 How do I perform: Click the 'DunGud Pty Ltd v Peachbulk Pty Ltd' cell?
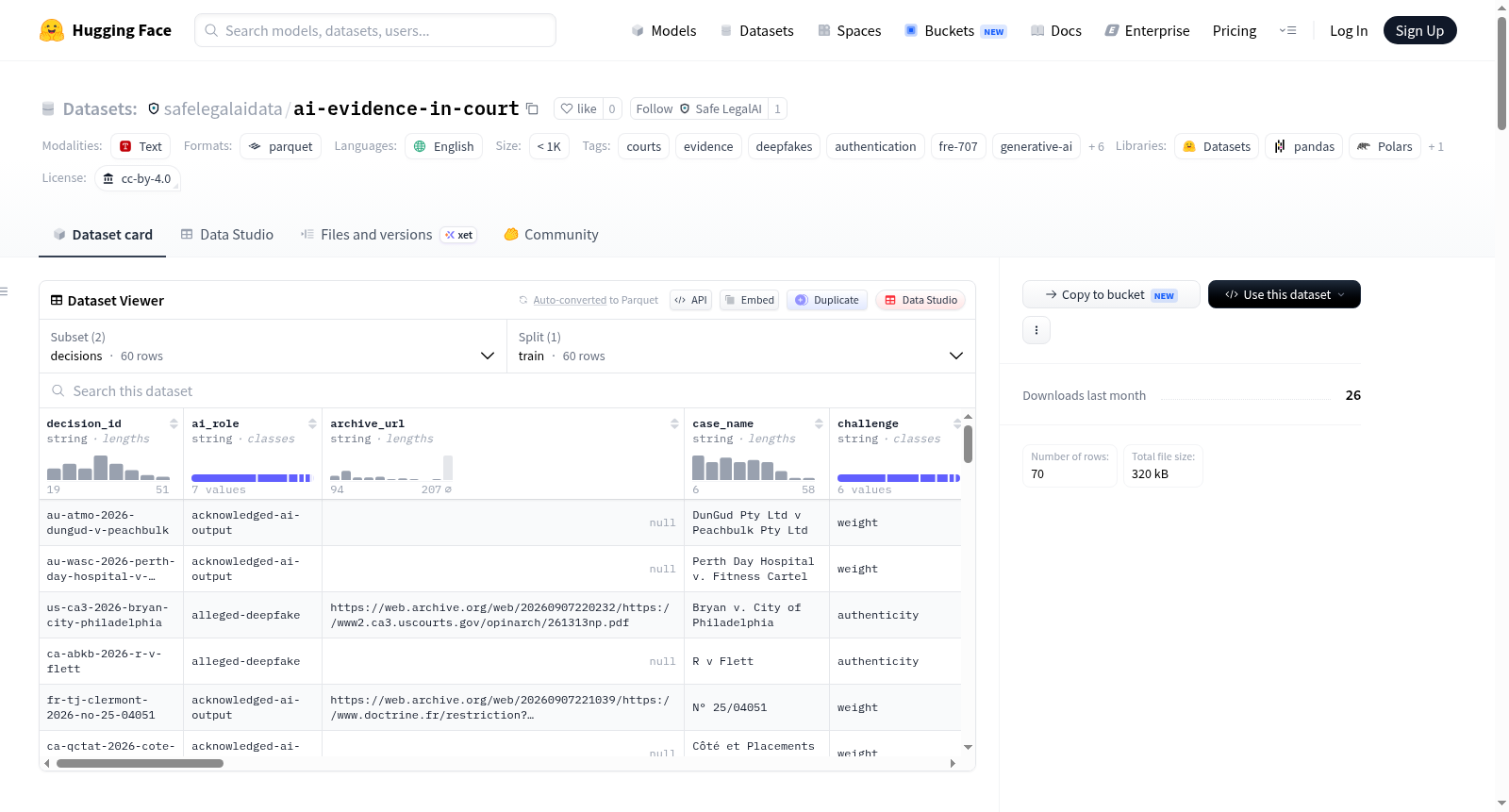(x=756, y=522)
